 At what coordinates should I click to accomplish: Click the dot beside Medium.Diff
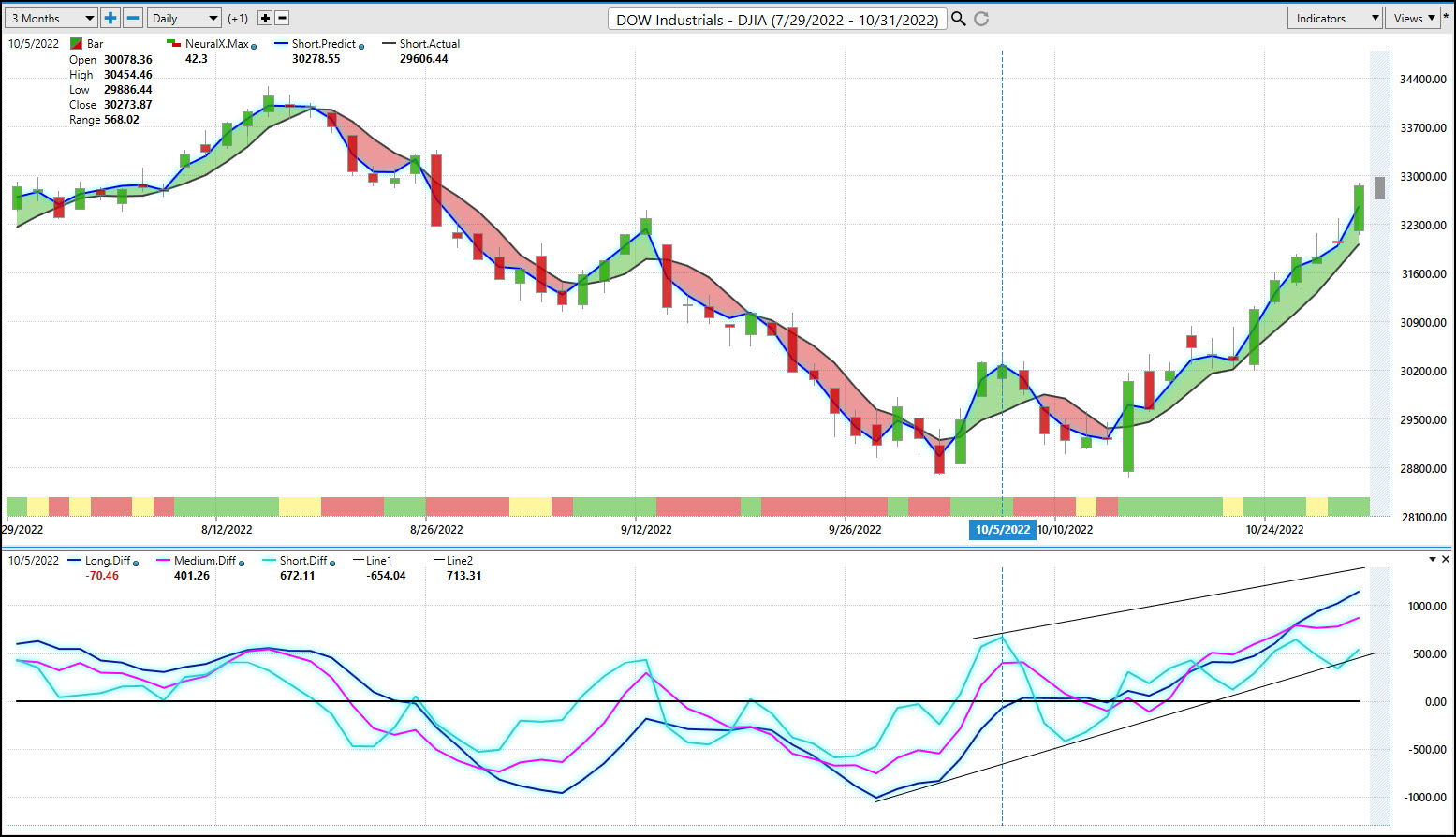click(x=242, y=563)
